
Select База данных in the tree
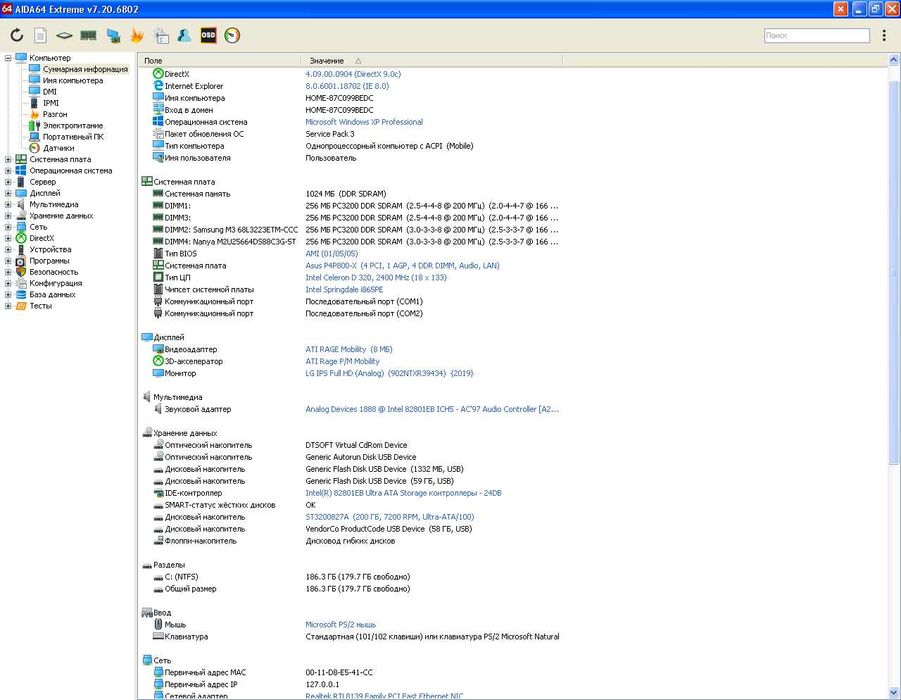tap(52, 294)
